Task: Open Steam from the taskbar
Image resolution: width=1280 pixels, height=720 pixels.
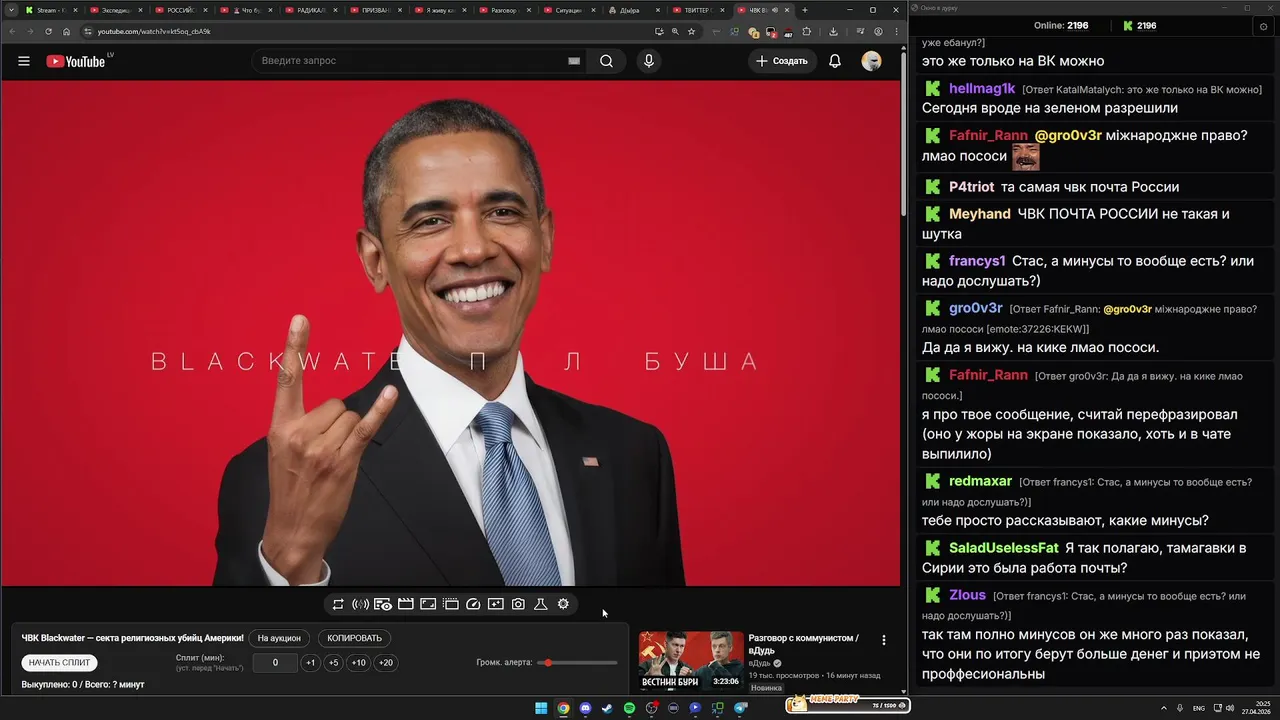Action: coord(607,708)
